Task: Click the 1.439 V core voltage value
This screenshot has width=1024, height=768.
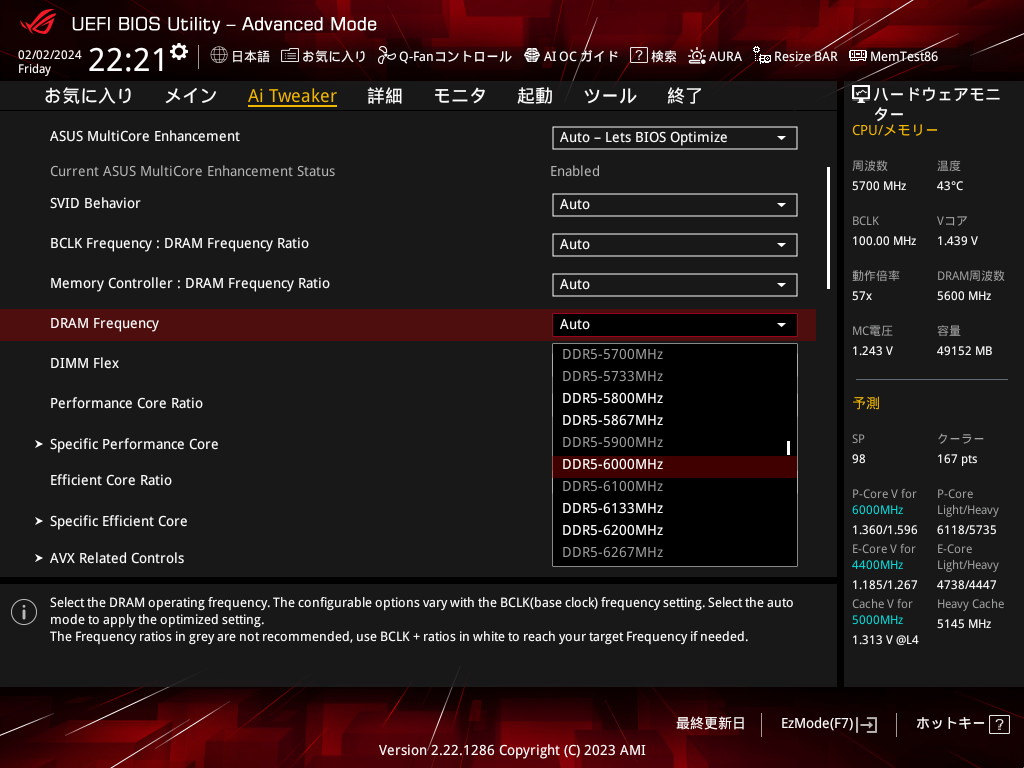Action: [957, 241]
